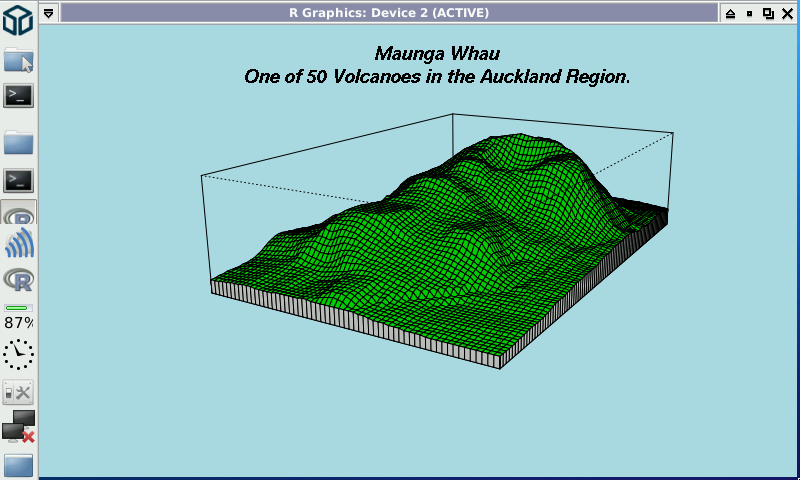Launch the upper terminal icon
Screen dimensions: 800x480
[19, 96]
